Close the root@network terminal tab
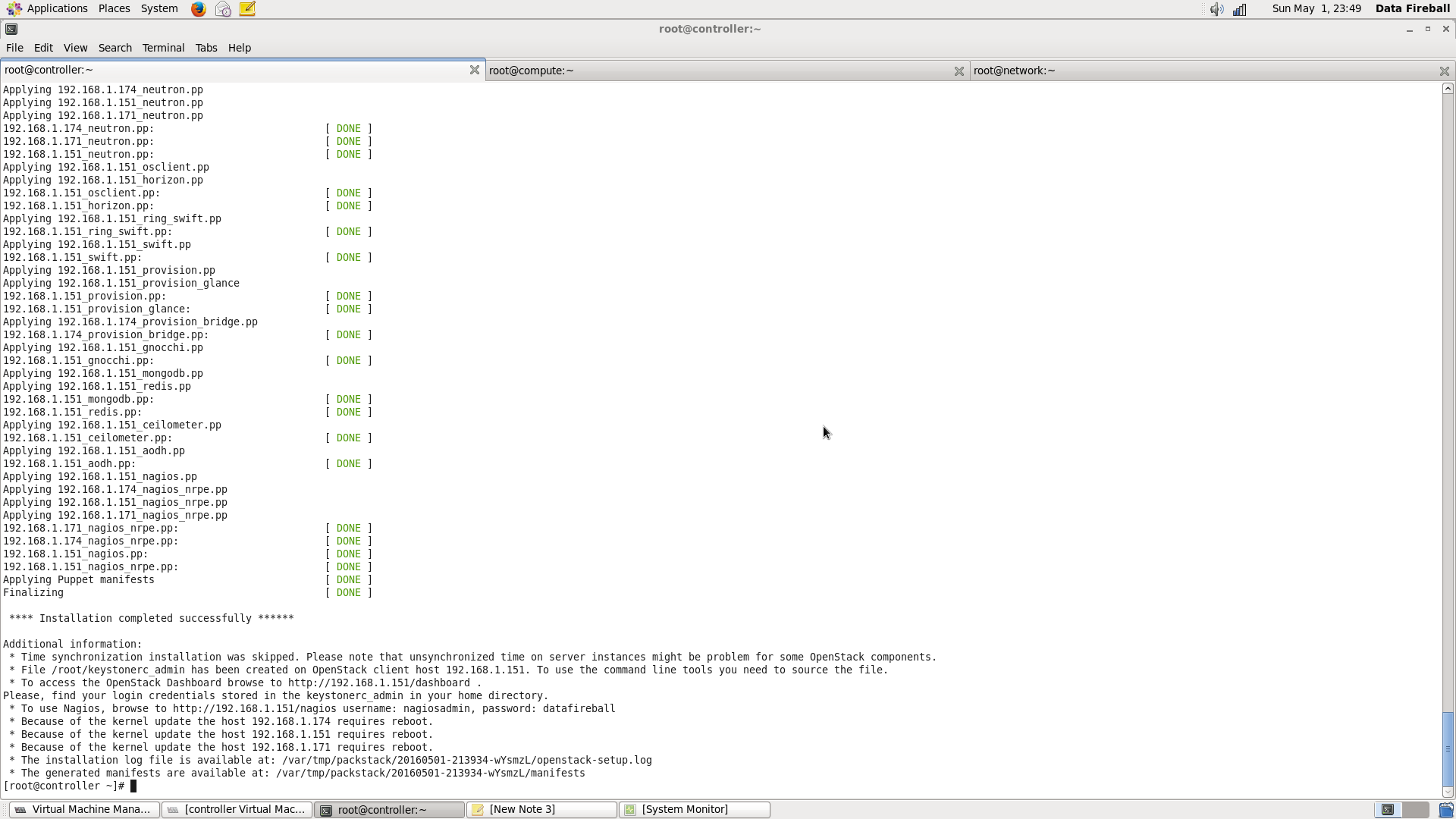 (1445, 71)
